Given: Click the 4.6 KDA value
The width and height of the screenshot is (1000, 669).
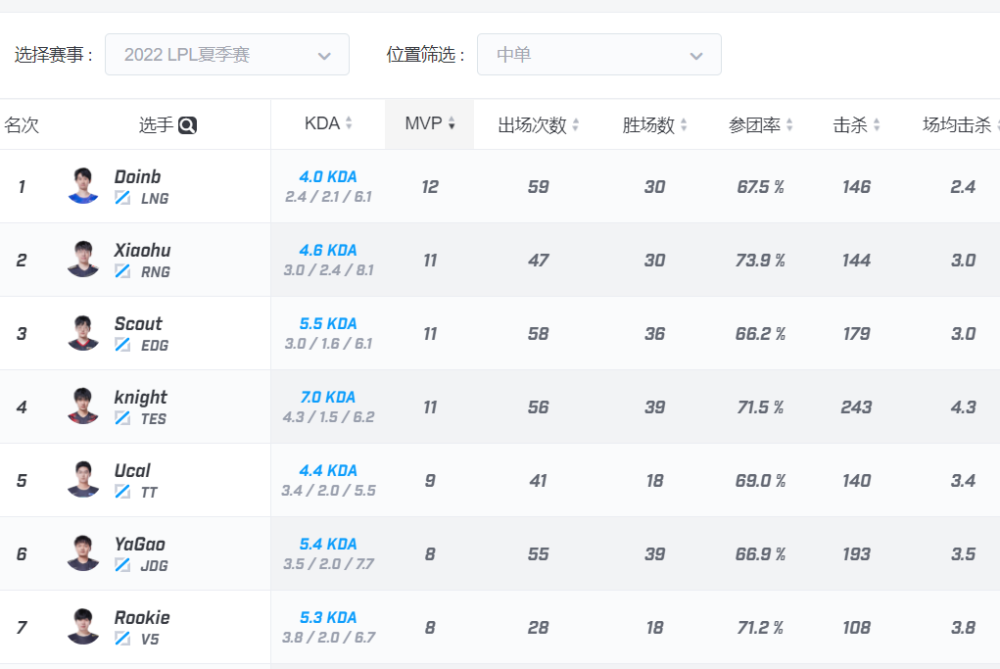Looking at the screenshot, I should [328, 250].
